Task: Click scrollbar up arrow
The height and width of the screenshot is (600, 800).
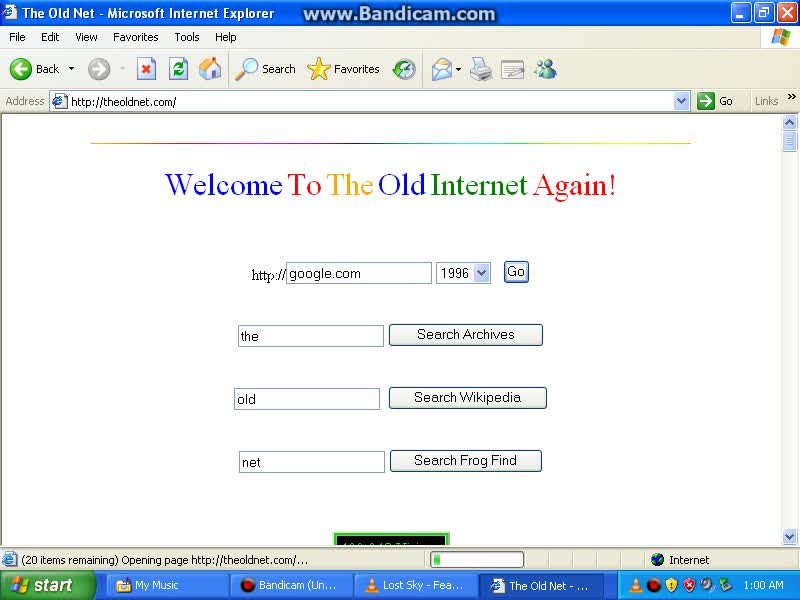Action: tap(789, 122)
